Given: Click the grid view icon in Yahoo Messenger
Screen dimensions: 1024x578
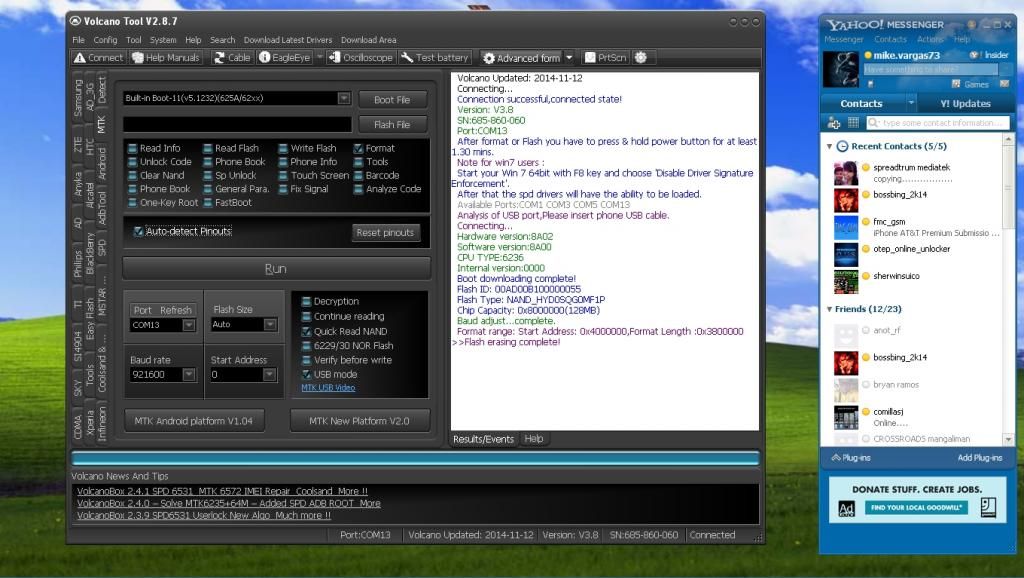Looking at the screenshot, I should [x=853, y=122].
